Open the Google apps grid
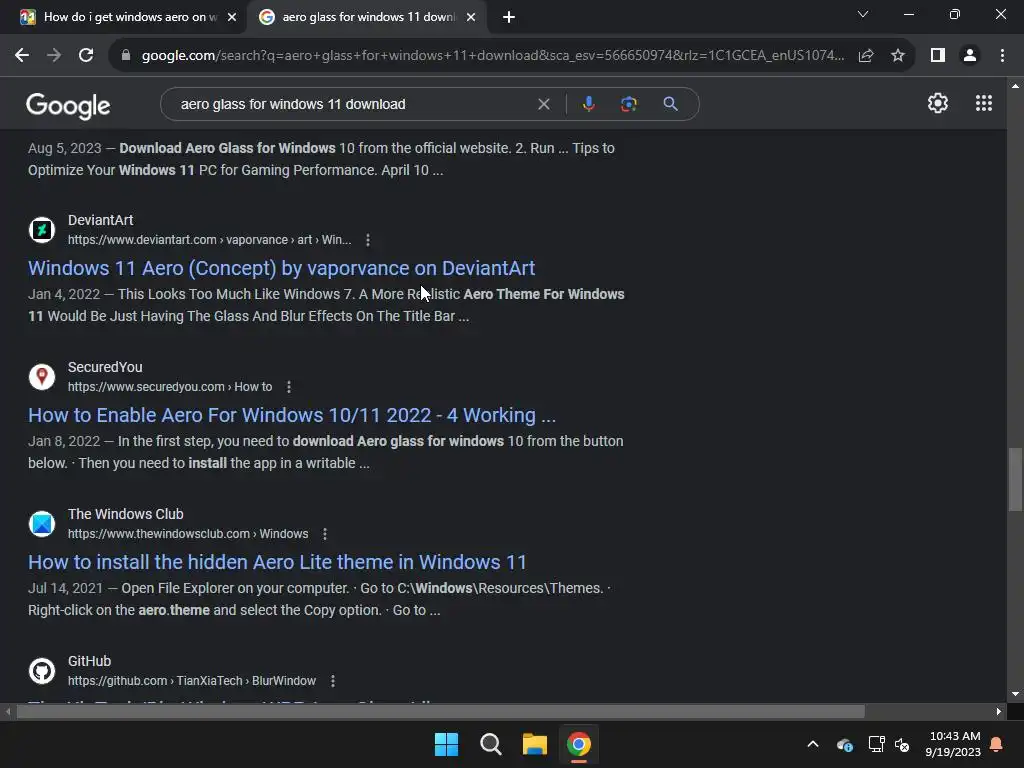The image size is (1024, 768). coord(984,103)
